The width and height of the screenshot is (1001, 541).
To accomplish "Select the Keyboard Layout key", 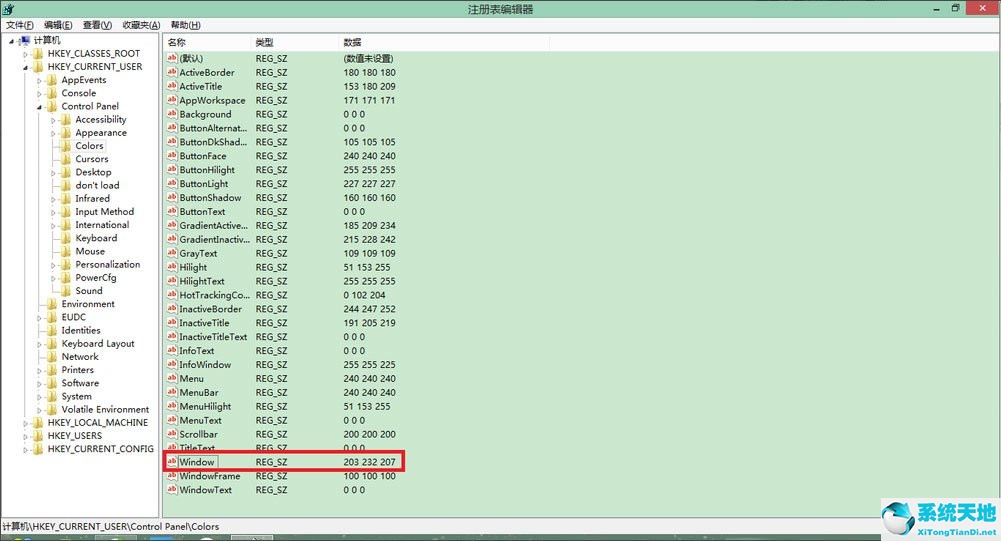I will click(98, 344).
